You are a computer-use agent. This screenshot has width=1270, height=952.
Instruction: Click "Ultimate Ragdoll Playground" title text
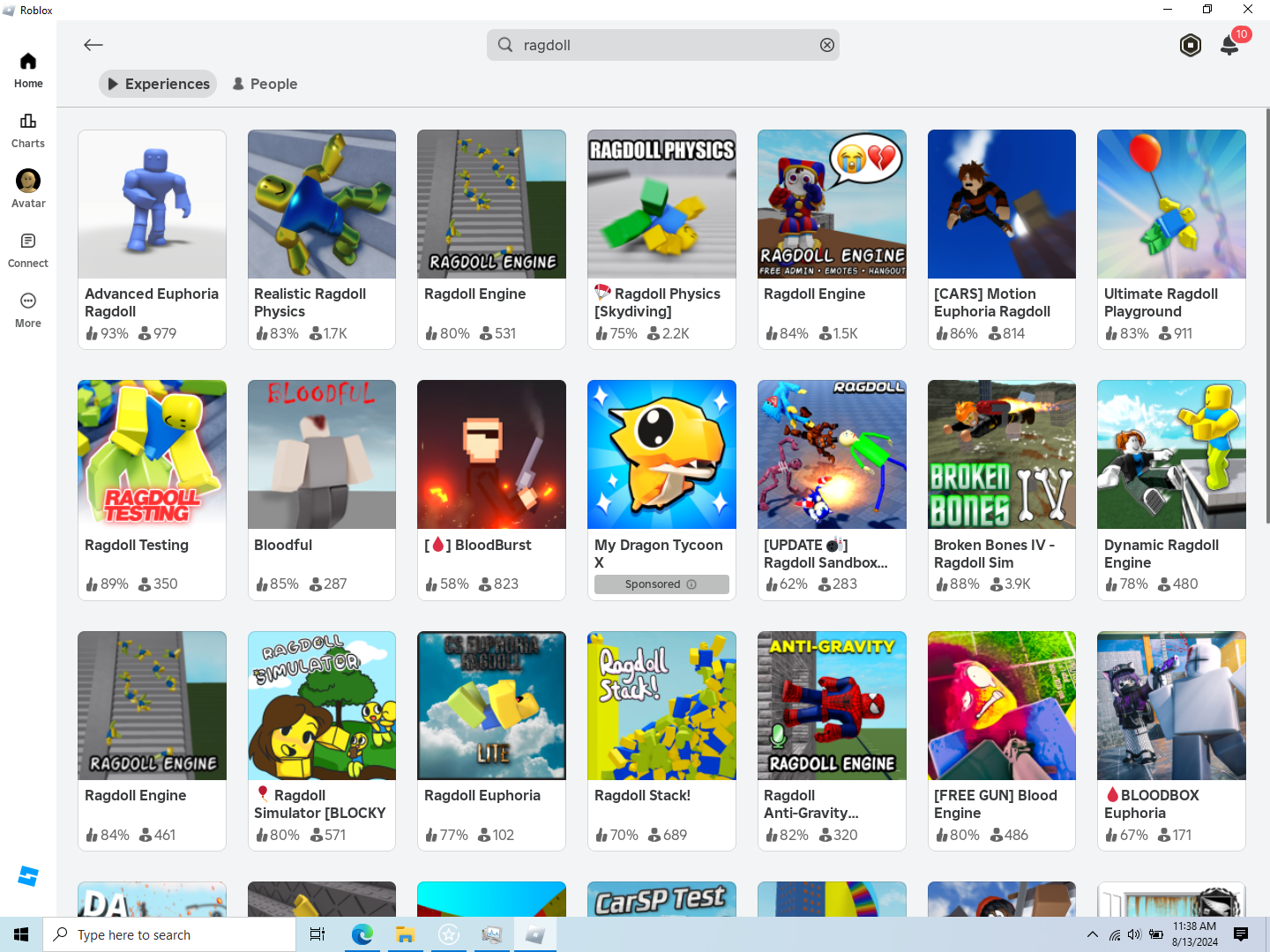pos(1161,302)
